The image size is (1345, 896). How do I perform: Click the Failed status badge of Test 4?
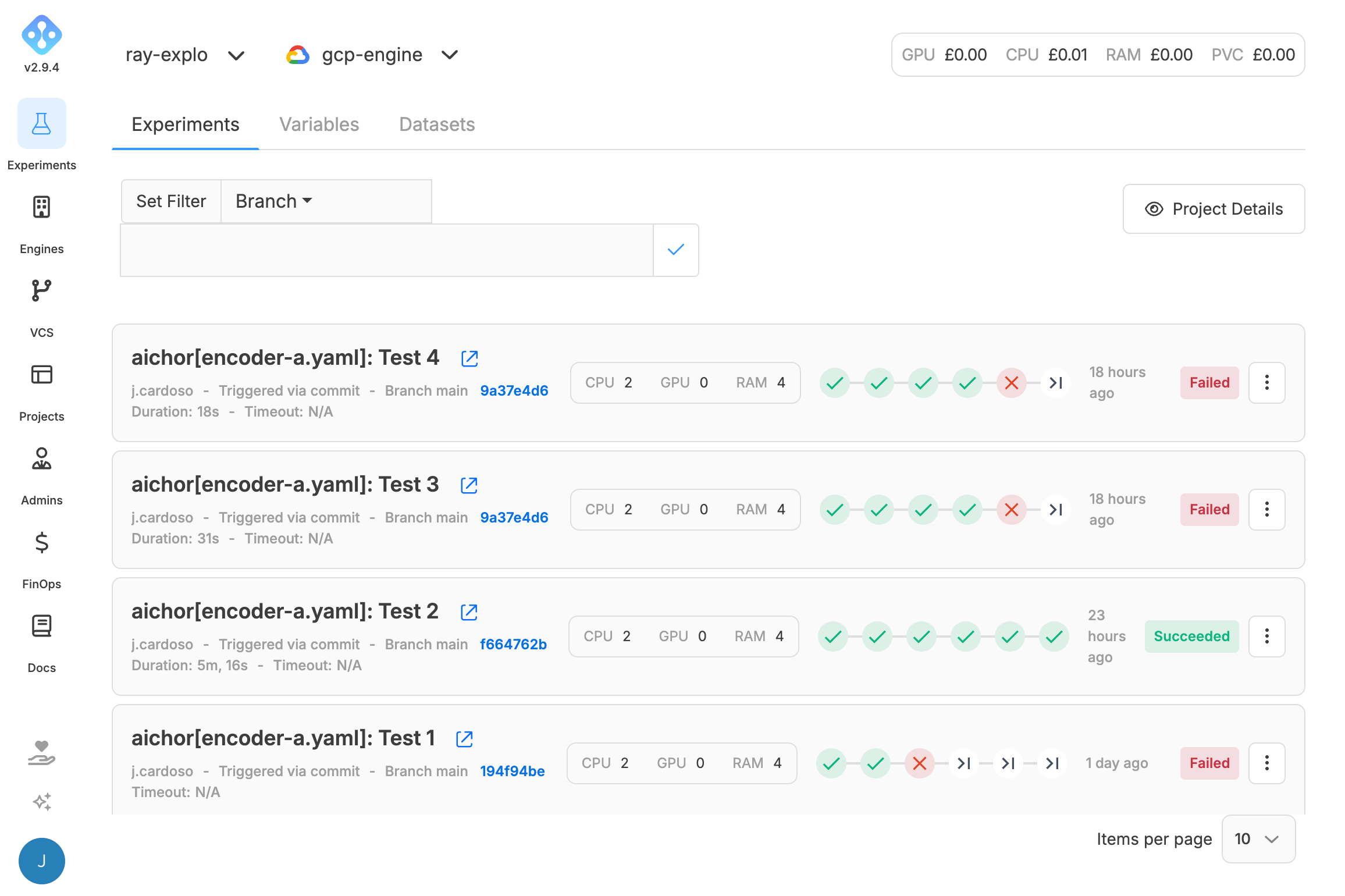pyautogui.click(x=1209, y=383)
